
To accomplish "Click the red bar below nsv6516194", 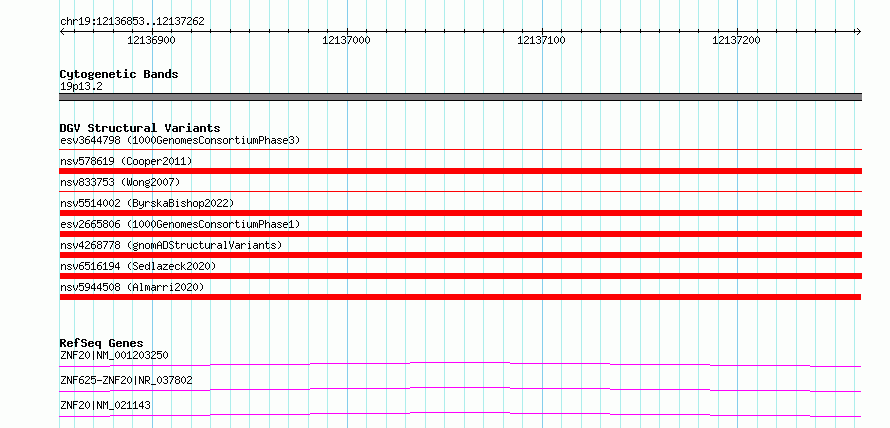I will (460, 276).
